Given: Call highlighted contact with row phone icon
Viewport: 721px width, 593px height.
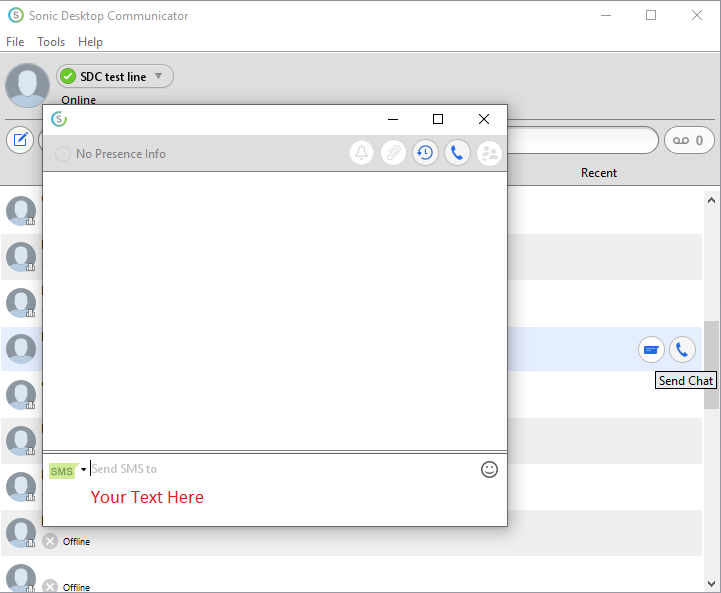Looking at the screenshot, I should (x=682, y=350).
